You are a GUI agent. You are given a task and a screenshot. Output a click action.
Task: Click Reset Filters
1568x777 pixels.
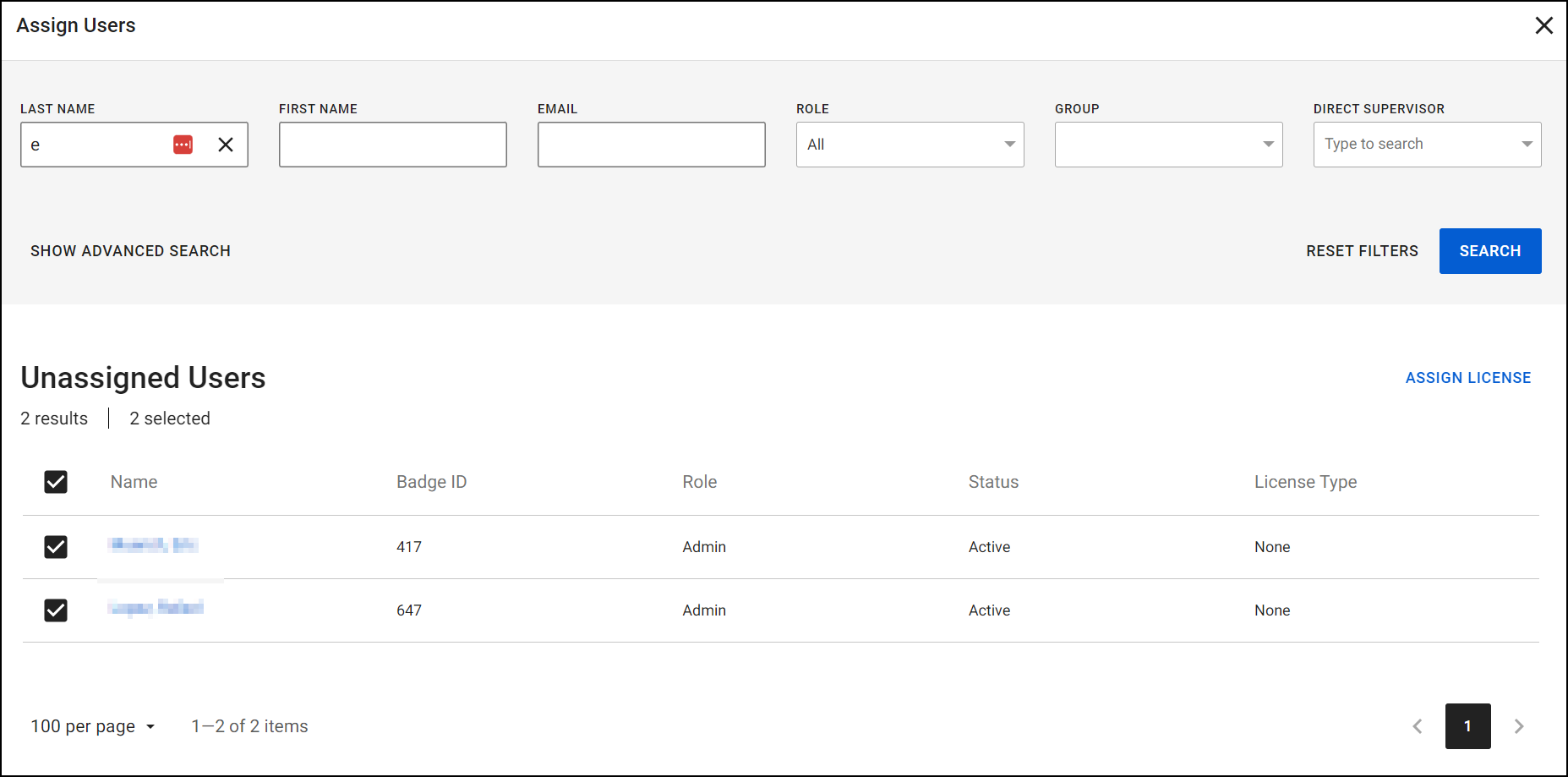coord(1362,251)
